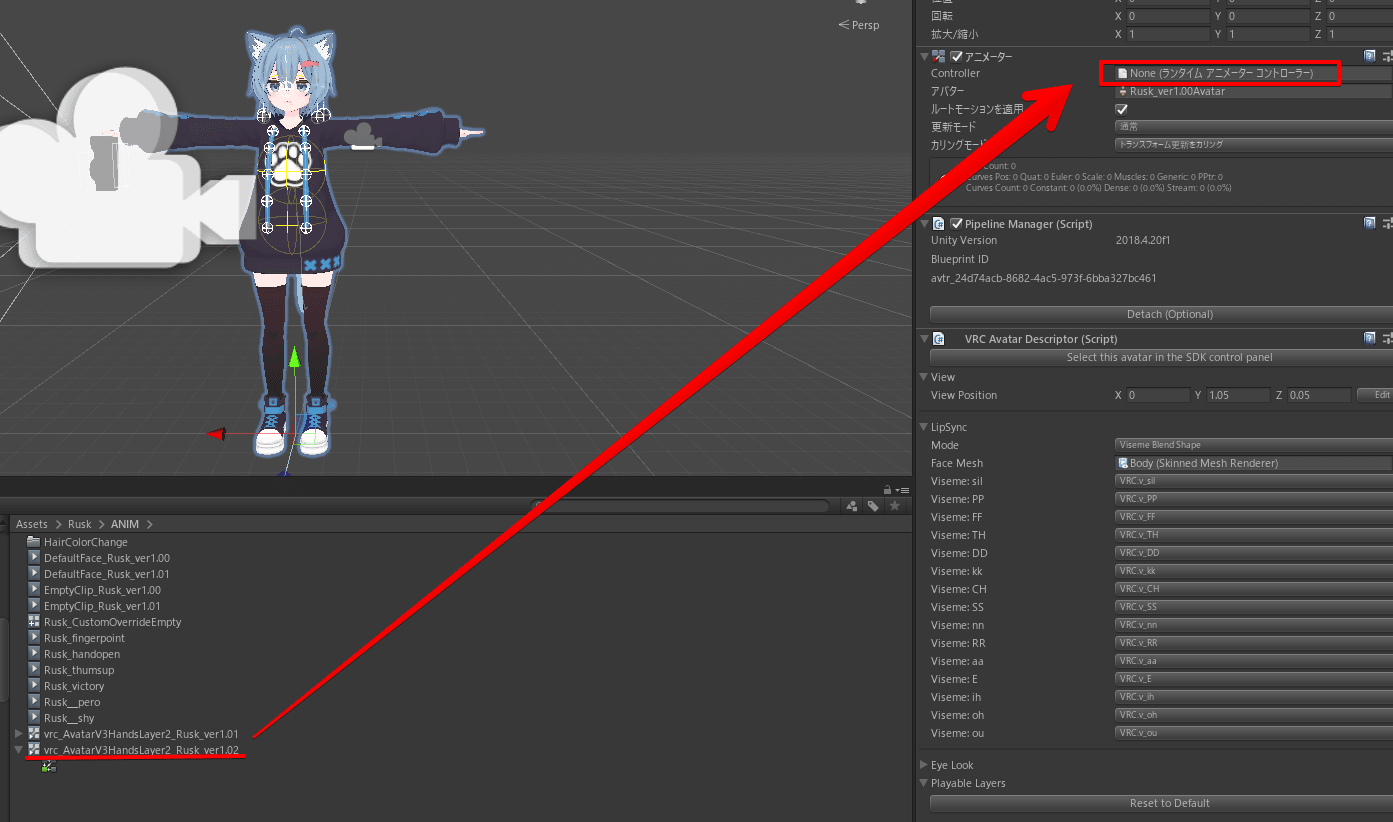The width and height of the screenshot is (1393, 822).
Task: Expand the Eye Look section
Action: 923,765
